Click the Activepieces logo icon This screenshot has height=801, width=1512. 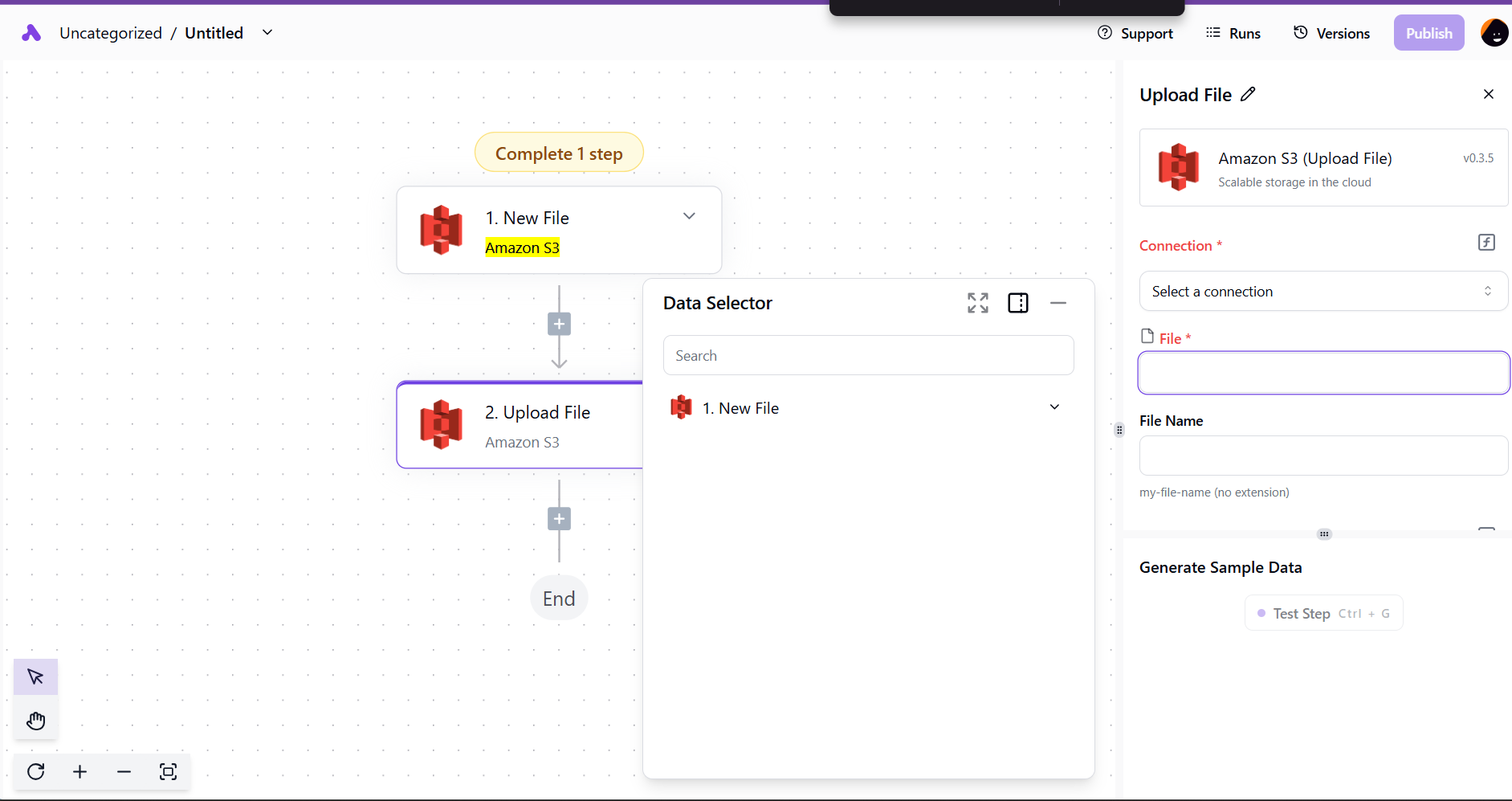tap(31, 33)
